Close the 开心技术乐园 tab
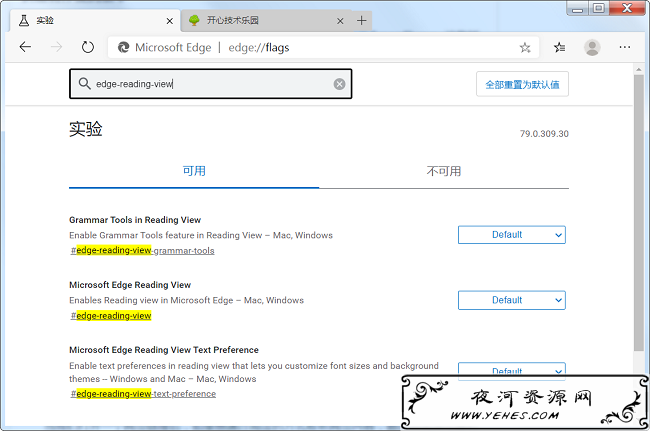This screenshot has height=431, width=650. 340,21
